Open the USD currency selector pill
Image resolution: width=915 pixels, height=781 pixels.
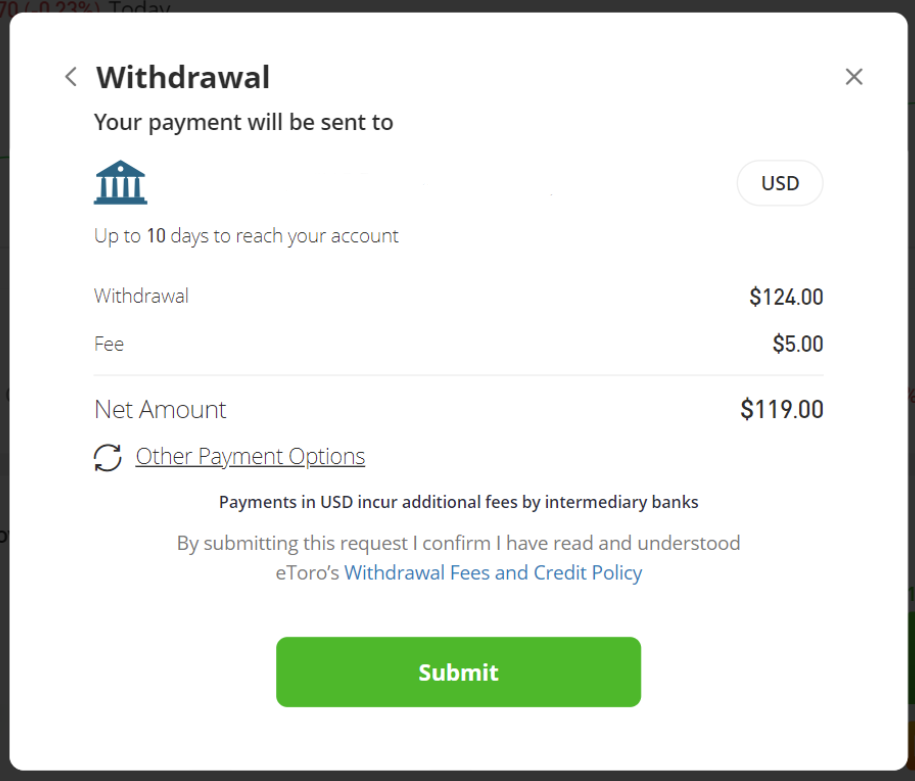click(779, 183)
